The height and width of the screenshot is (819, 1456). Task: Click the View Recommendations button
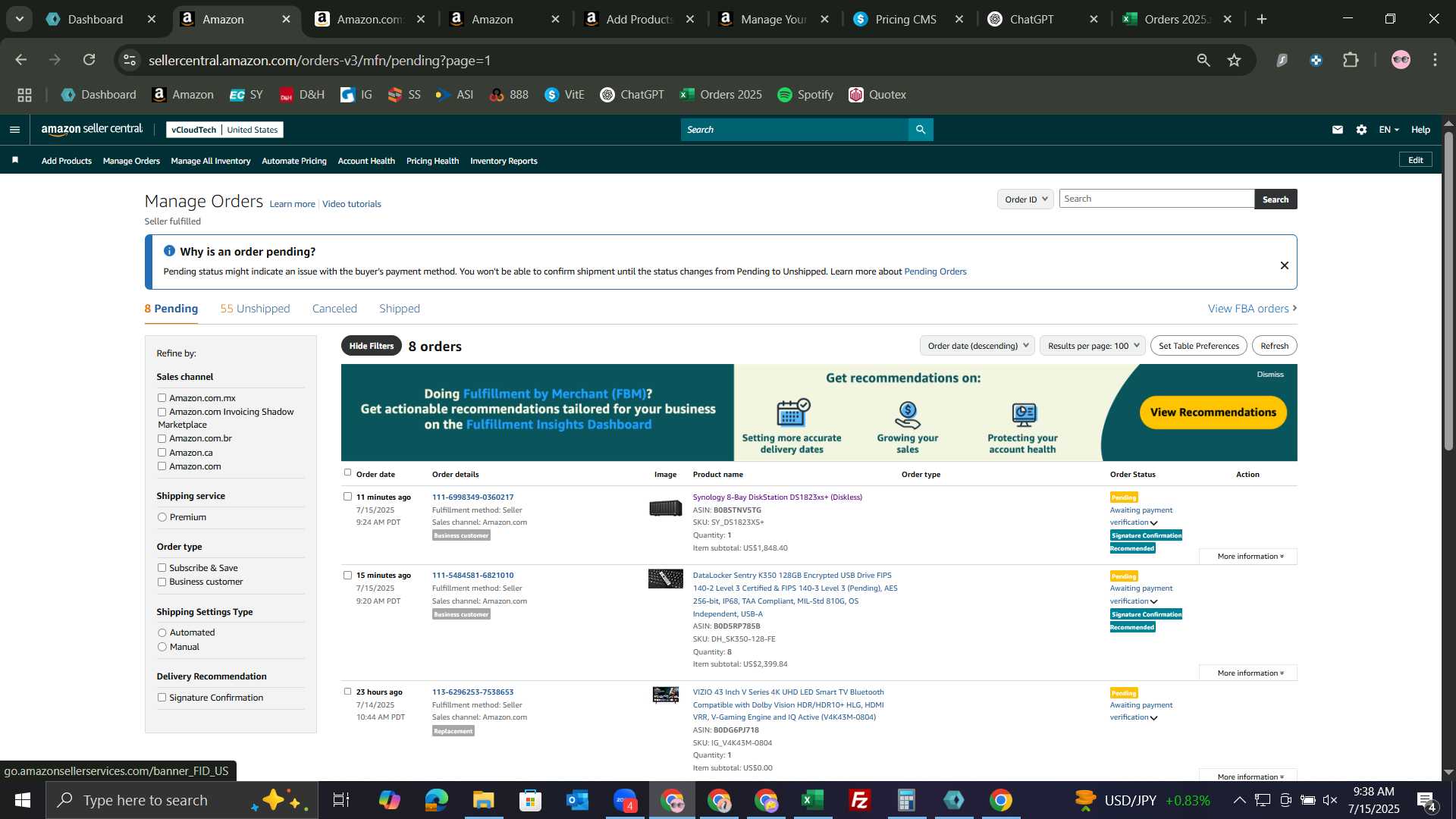pyautogui.click(x=1213, y=413)
